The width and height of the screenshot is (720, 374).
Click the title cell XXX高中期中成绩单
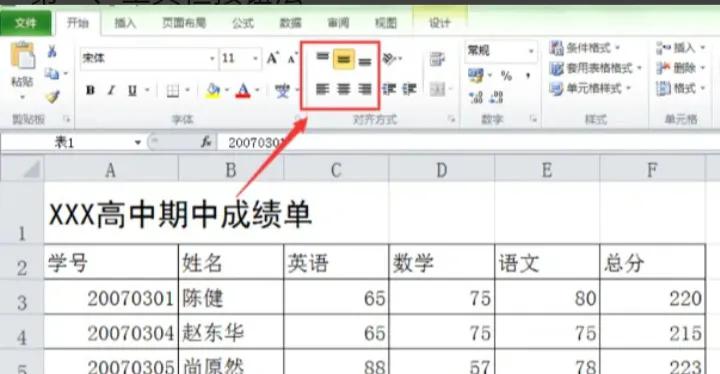180,215
